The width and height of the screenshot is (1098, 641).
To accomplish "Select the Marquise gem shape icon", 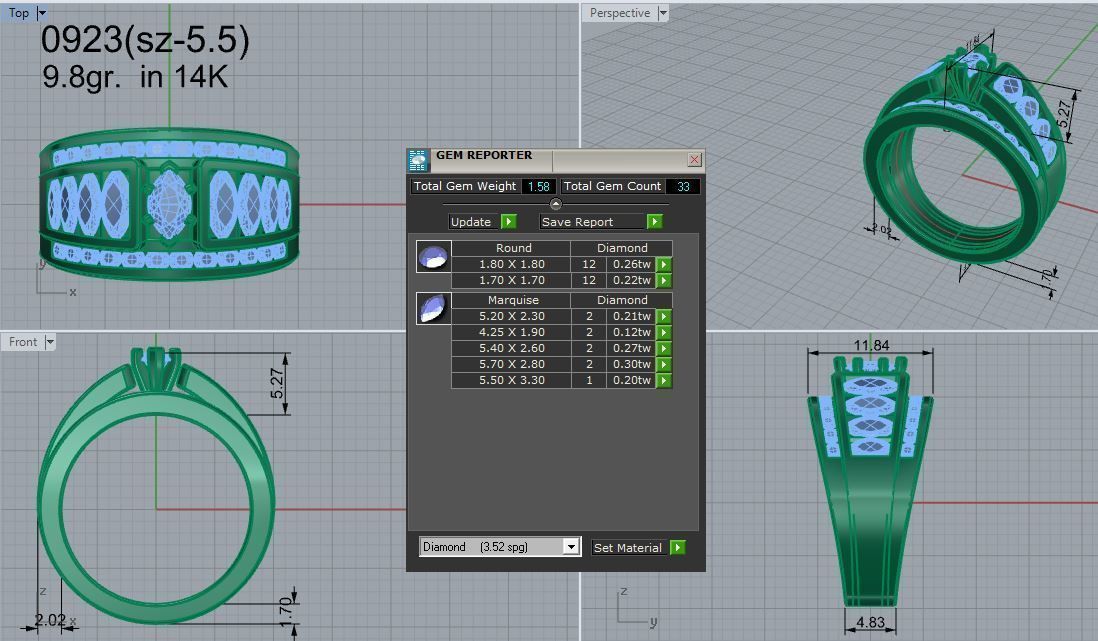I will click(433, 308).
